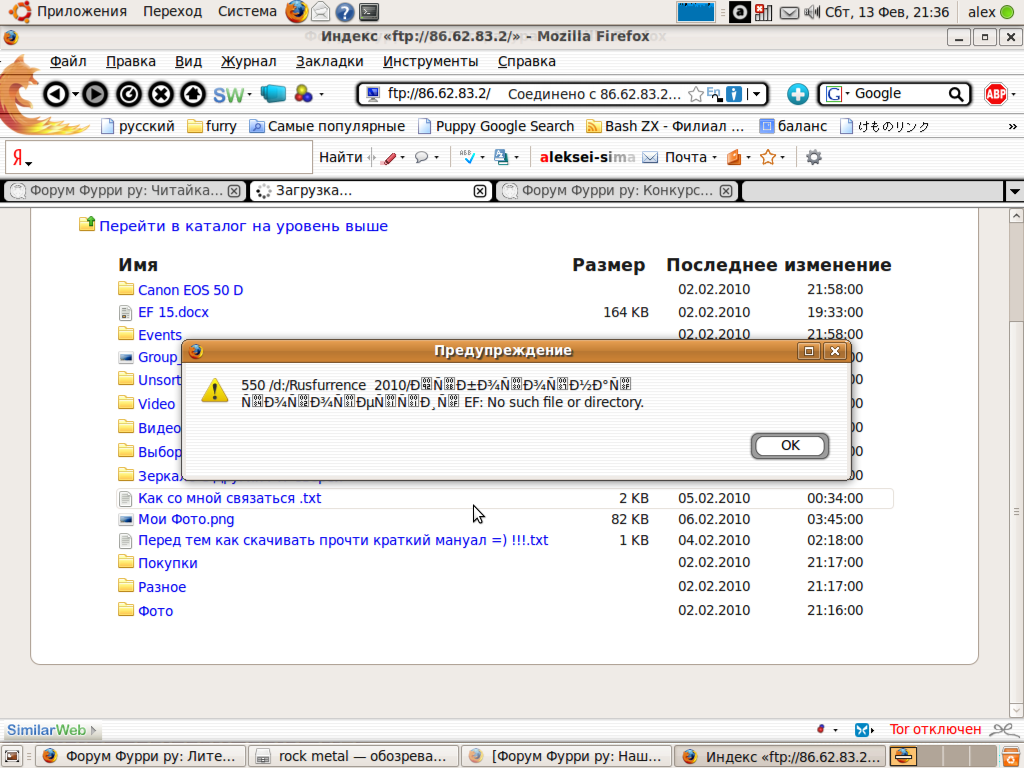Open the Adblock Plus ABP icon
Screen dimensions: 1024x768
[x=996, y=94]
